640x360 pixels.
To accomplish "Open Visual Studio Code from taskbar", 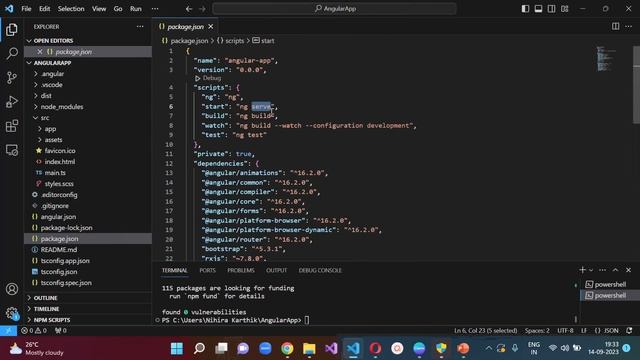I will pos(353,348).
